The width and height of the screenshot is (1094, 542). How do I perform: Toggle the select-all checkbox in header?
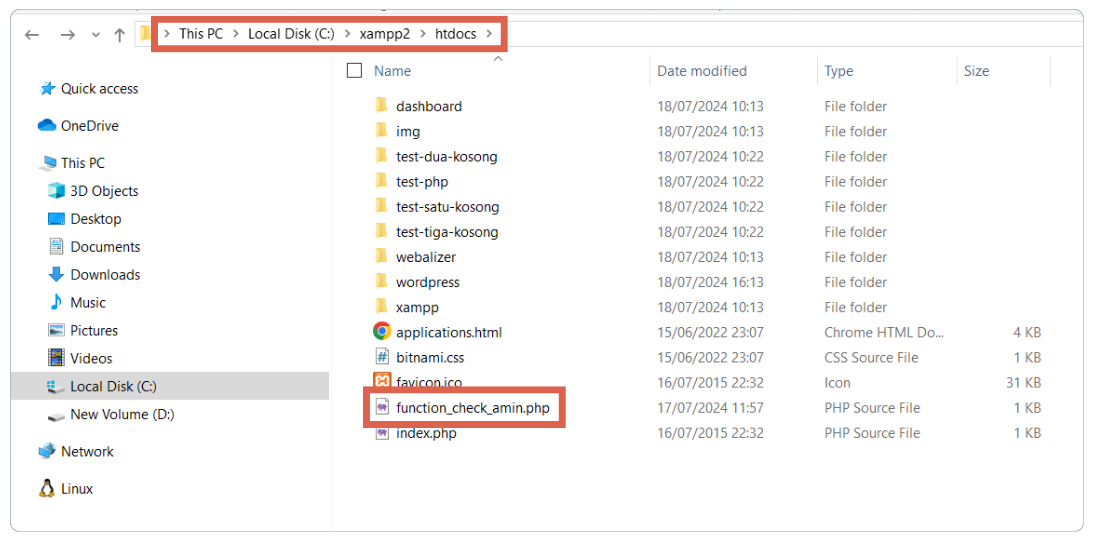(354, 70)
